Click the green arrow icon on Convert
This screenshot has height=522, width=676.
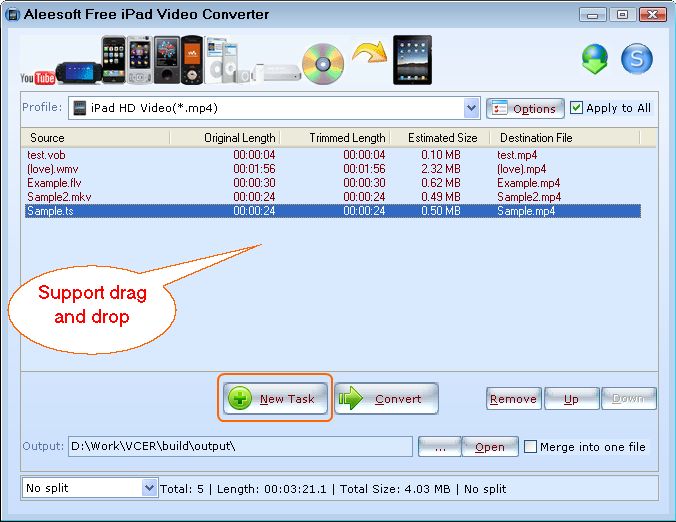(351, 398)
